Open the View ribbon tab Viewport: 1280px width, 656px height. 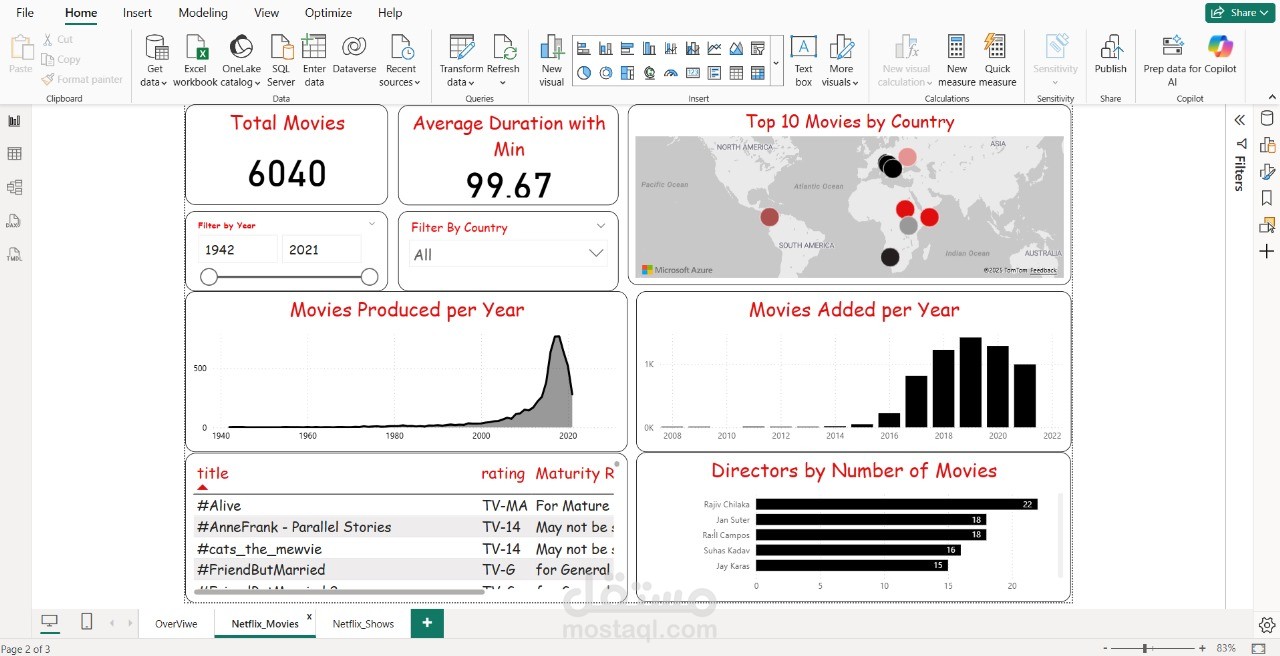pos(266,13)
